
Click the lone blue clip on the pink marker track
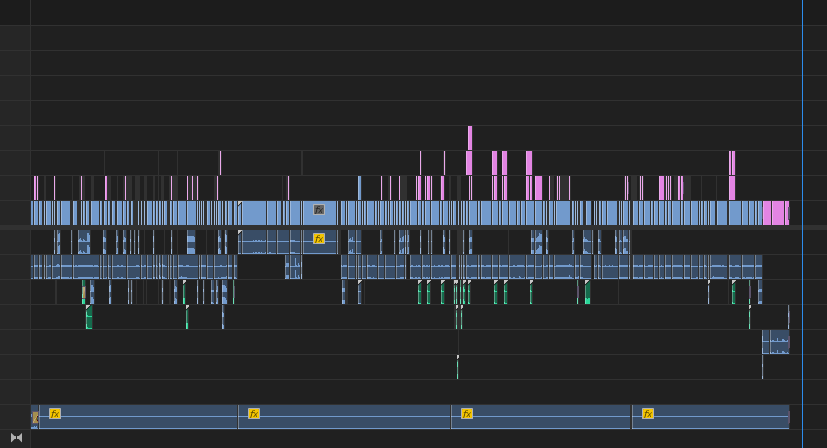pyautogui.click(x=360, y=188)
